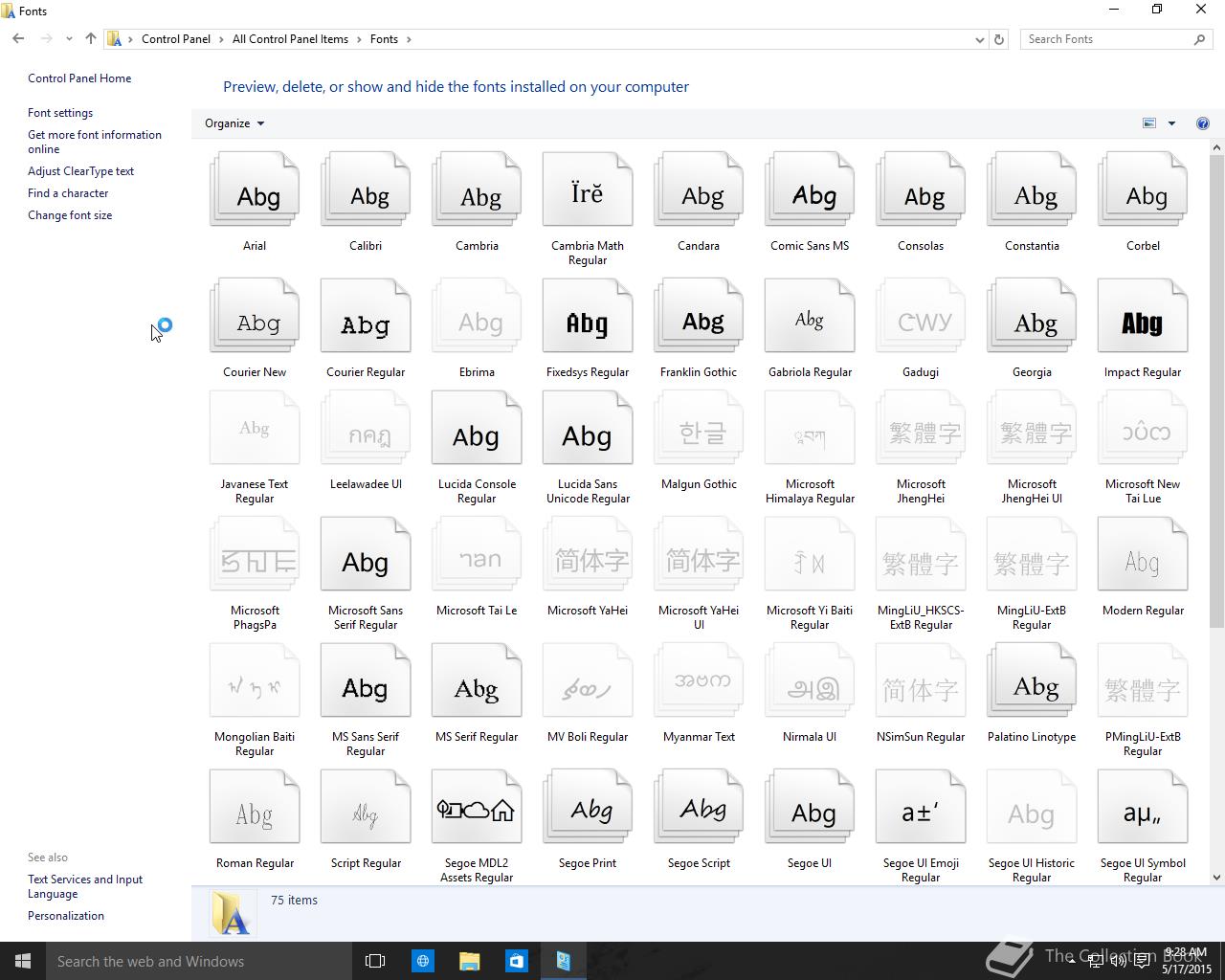Go up one folder level

(91, 39)
